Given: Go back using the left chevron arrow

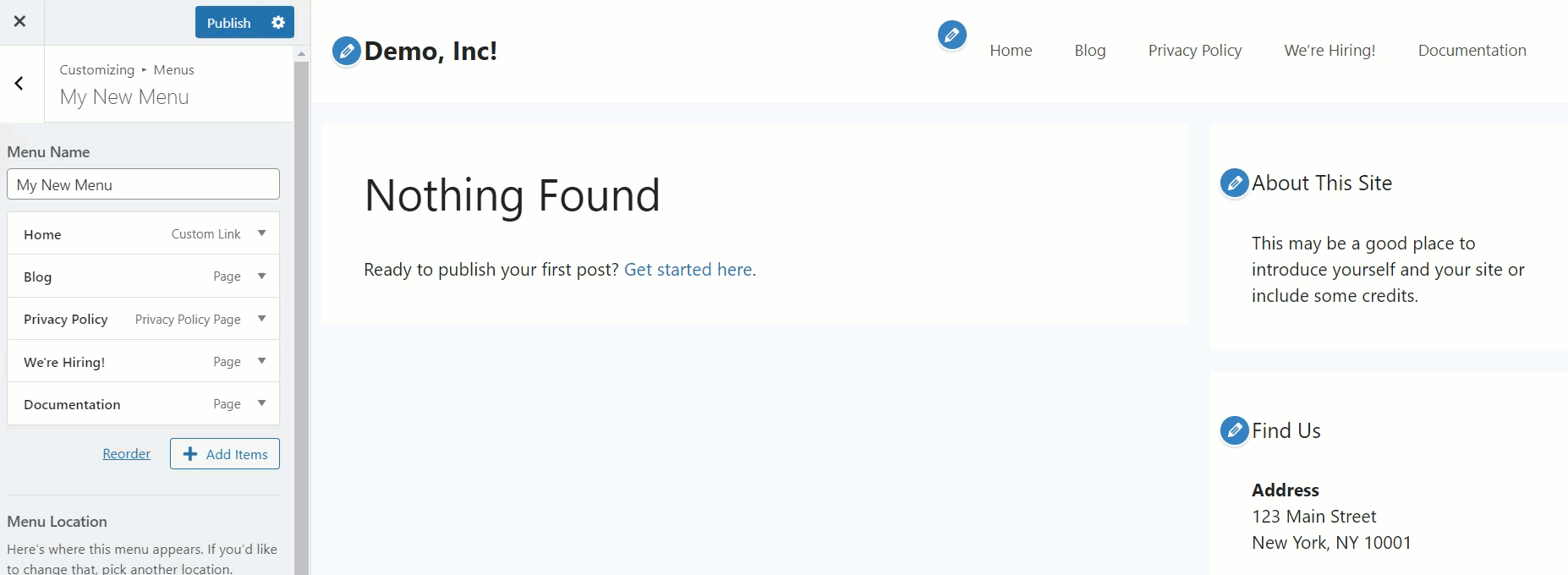Looking at the screenshot, I should click(x=19, y=84).
